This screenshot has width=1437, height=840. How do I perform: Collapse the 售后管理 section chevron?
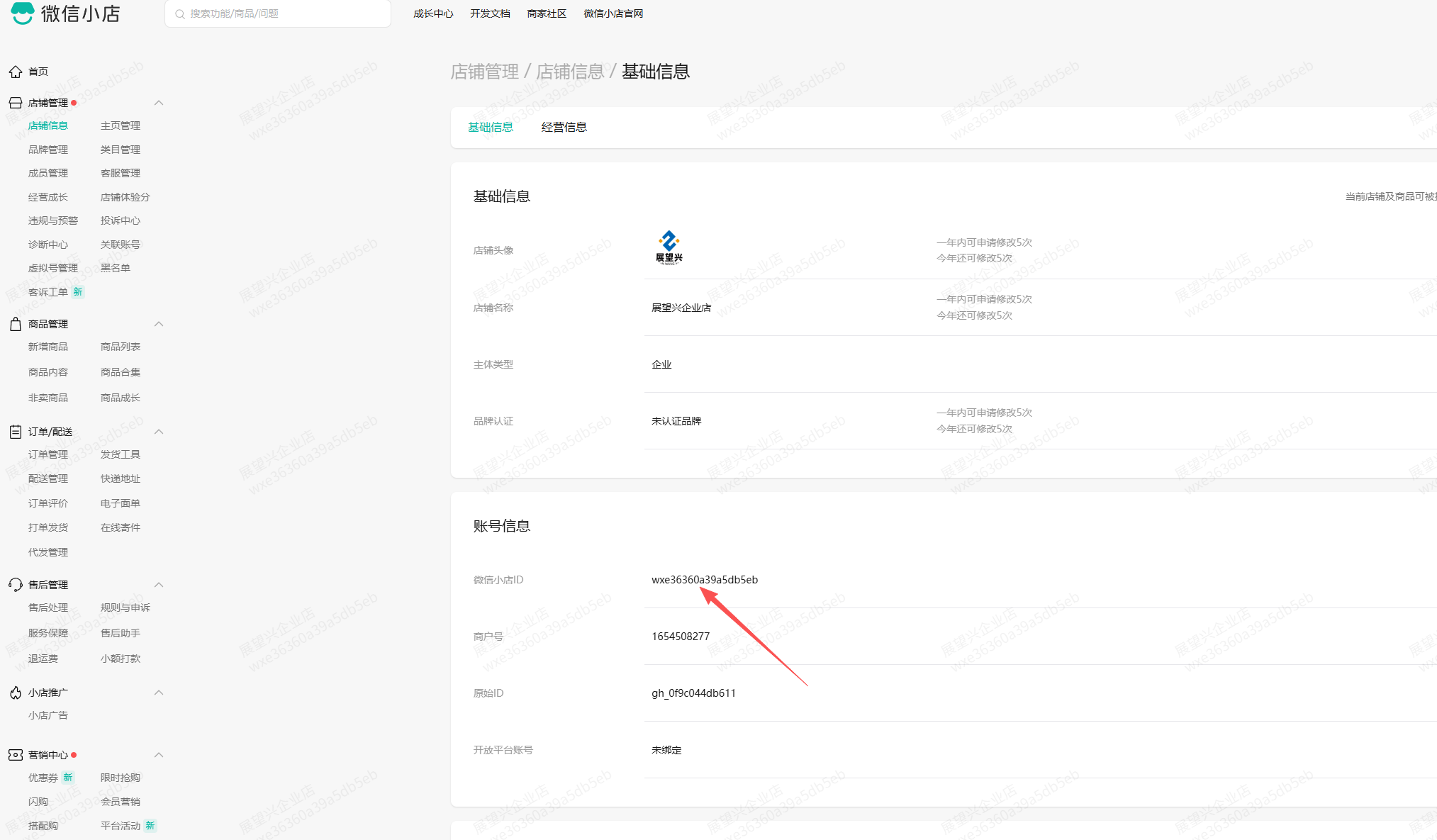(x=159, y=585)
